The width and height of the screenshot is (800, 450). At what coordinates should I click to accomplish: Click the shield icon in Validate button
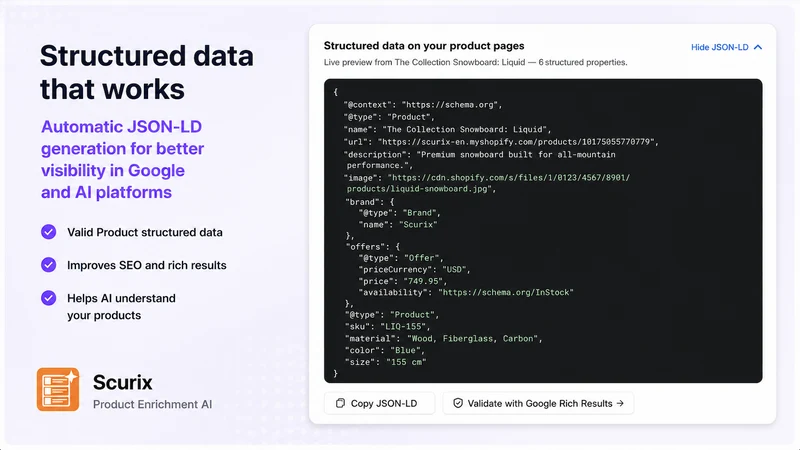click(458, 403)
